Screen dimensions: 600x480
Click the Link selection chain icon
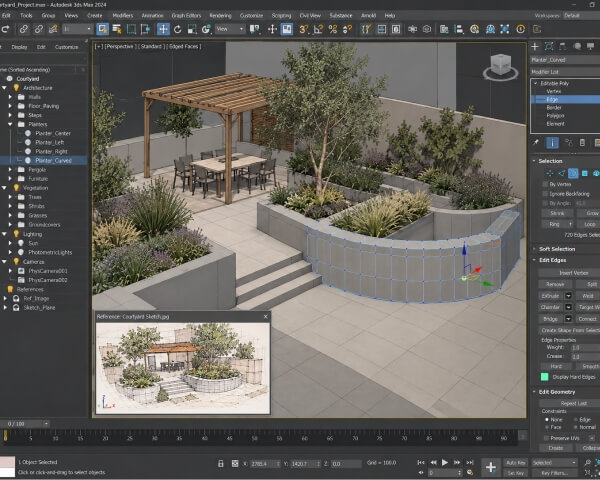24,29
